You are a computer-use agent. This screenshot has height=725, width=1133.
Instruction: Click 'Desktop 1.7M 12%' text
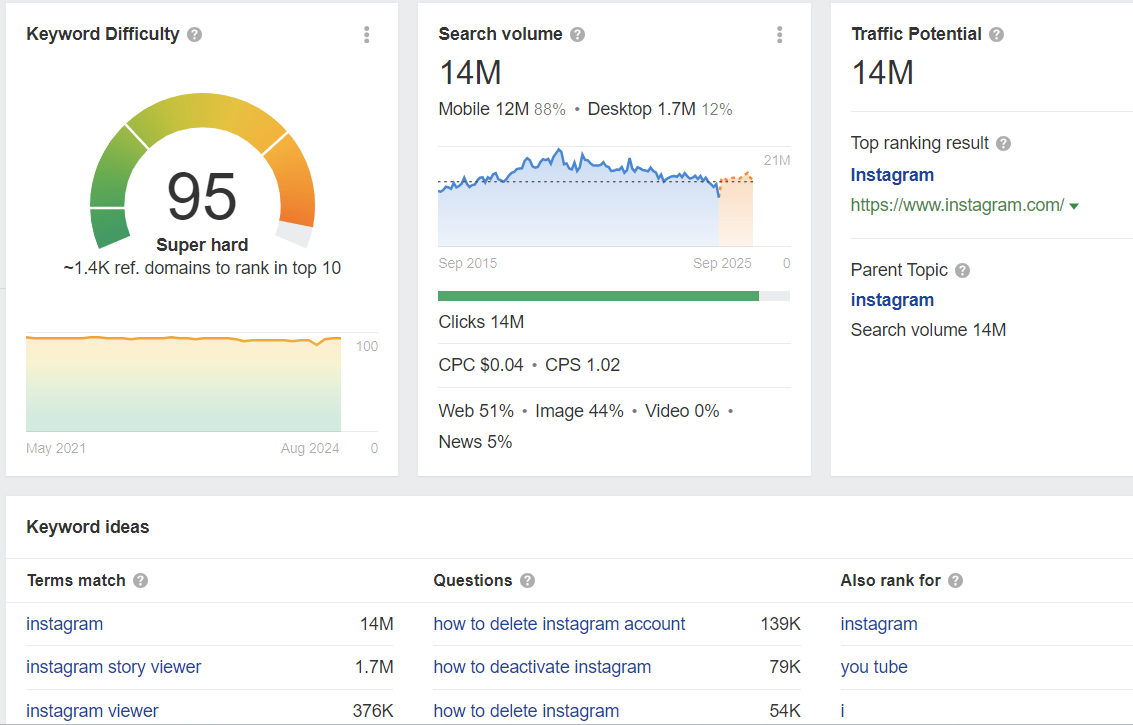[660, 109]
